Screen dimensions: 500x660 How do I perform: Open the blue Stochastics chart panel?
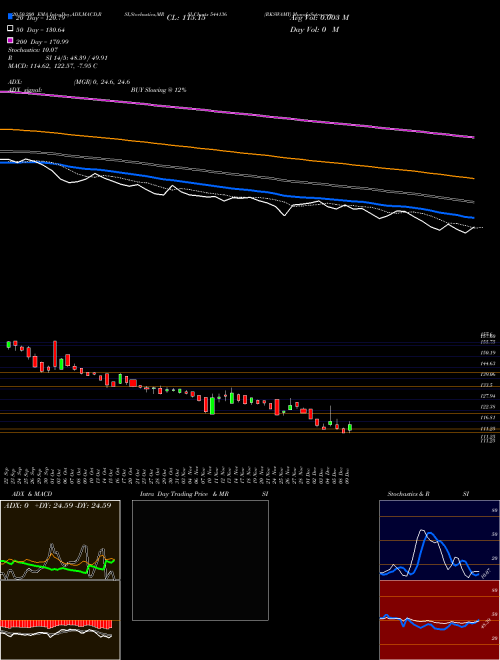click(x=439, y=540)
